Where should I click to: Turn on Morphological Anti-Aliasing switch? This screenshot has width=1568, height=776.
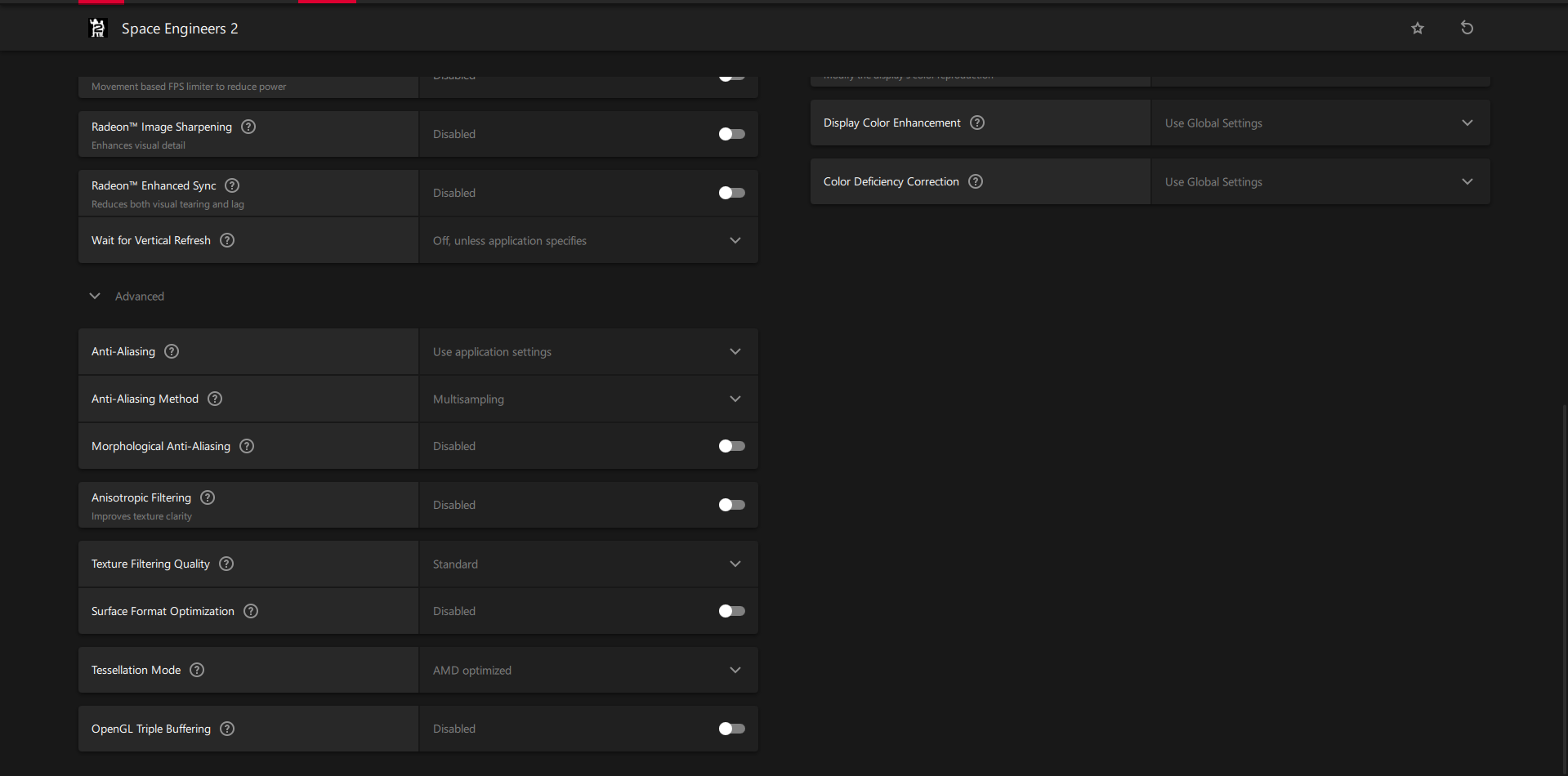point(731,446)
